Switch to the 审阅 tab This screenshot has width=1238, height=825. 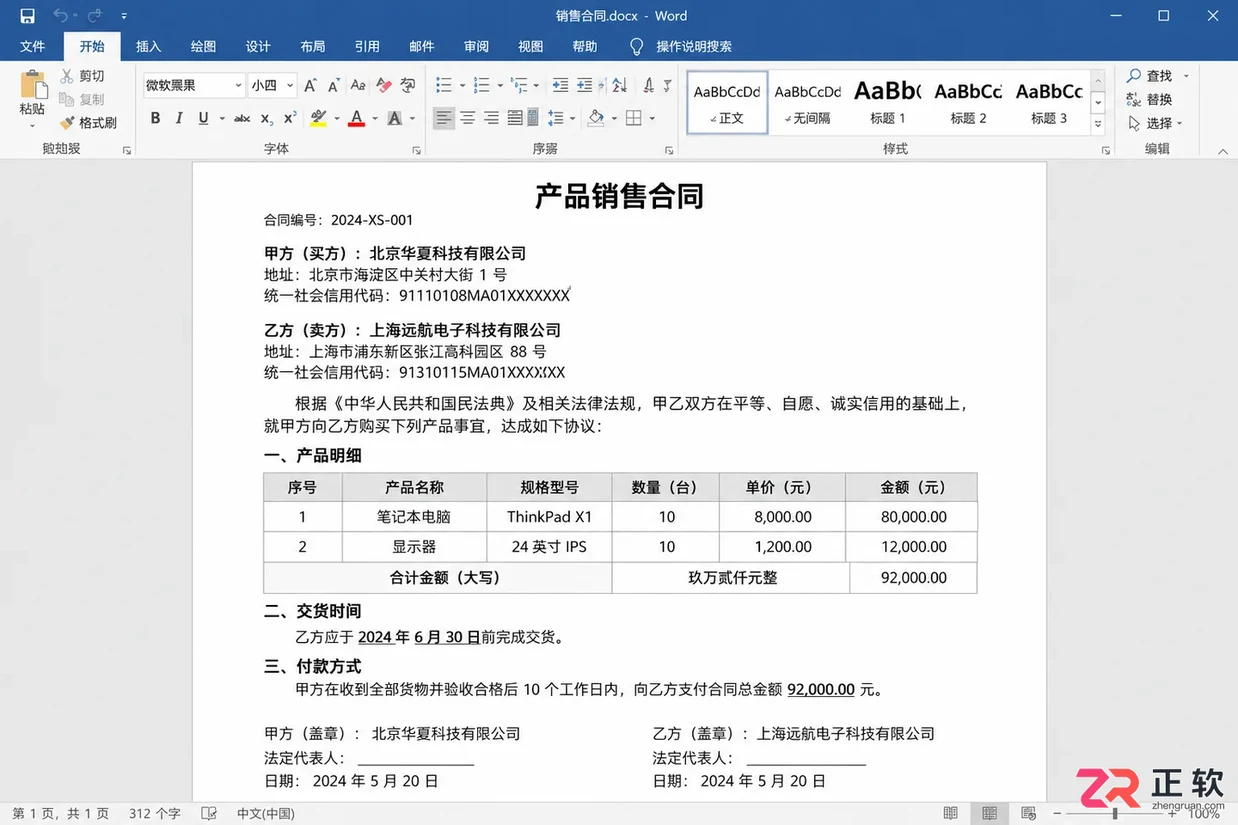[476, 46]
